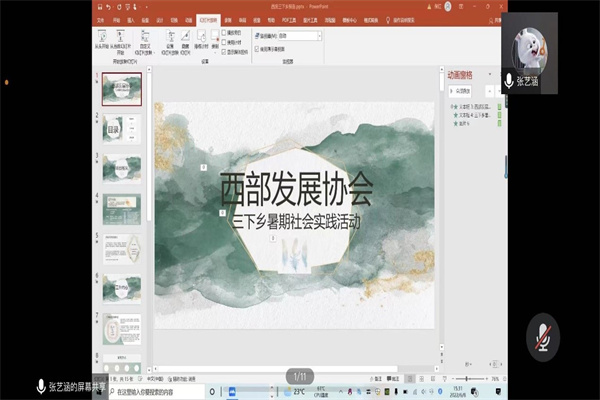Open the Monitor dropdown in ribbon

click(300, 36)
